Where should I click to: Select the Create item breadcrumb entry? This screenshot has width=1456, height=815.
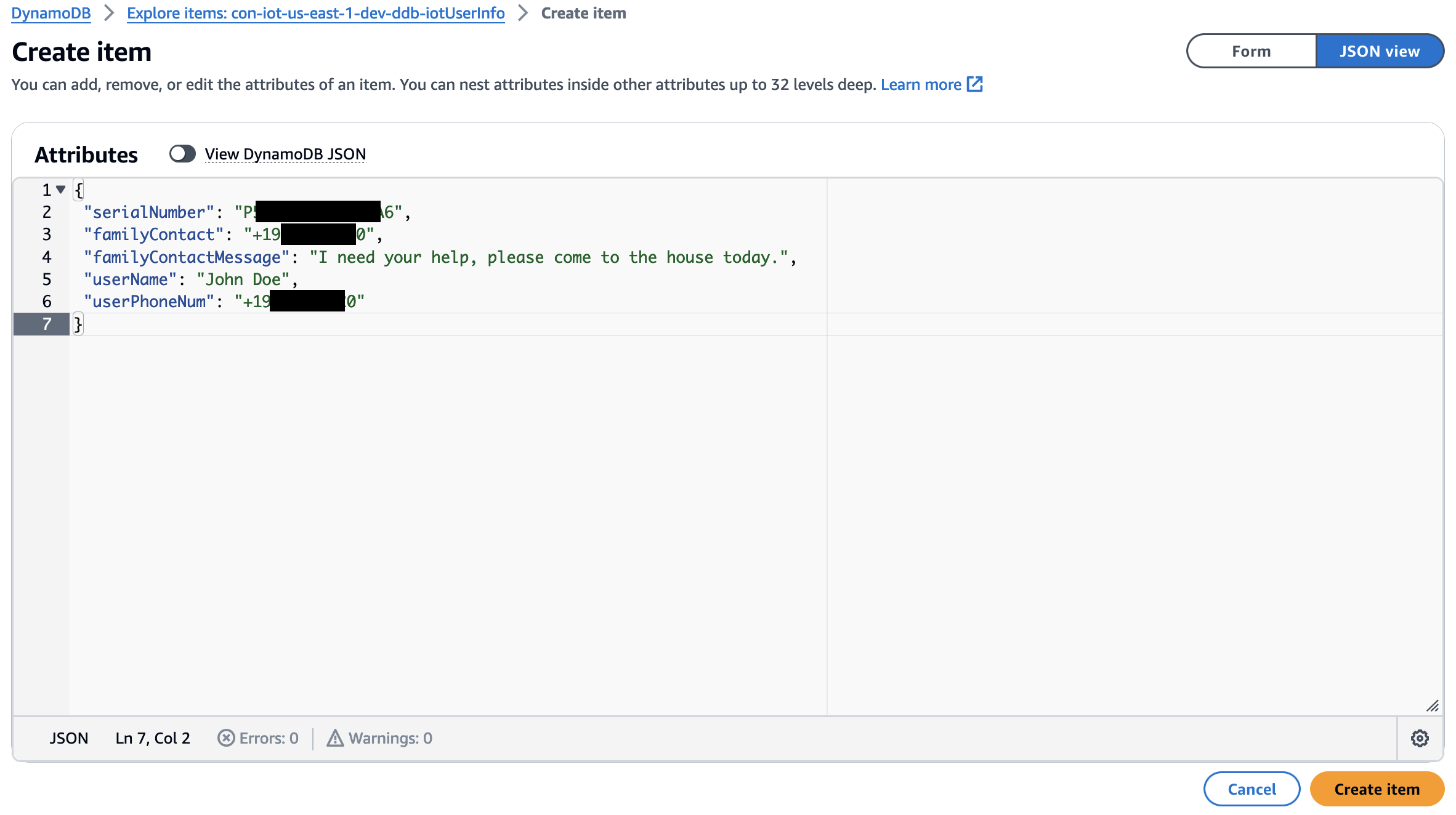pos(583,12)
